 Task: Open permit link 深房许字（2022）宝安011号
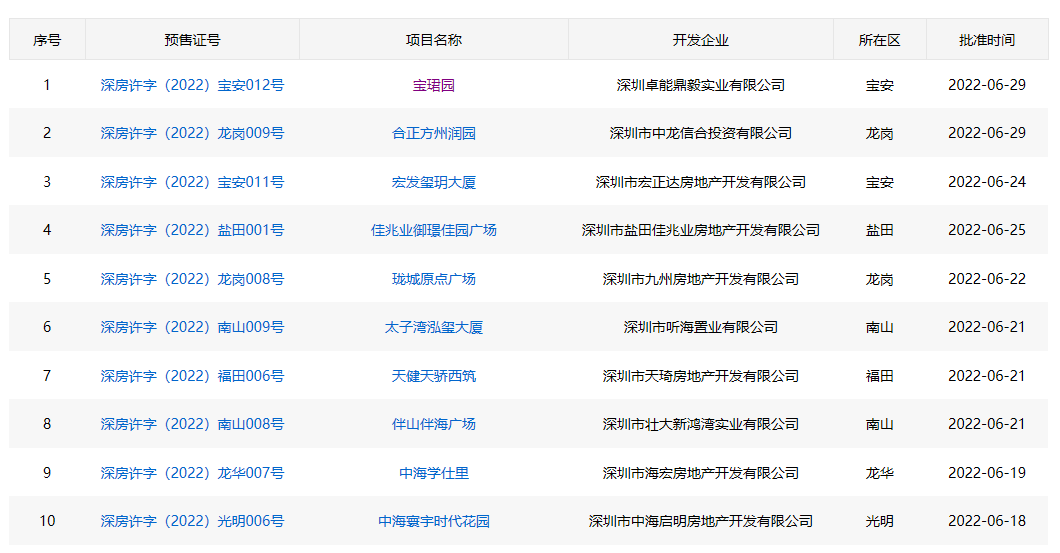192,182
